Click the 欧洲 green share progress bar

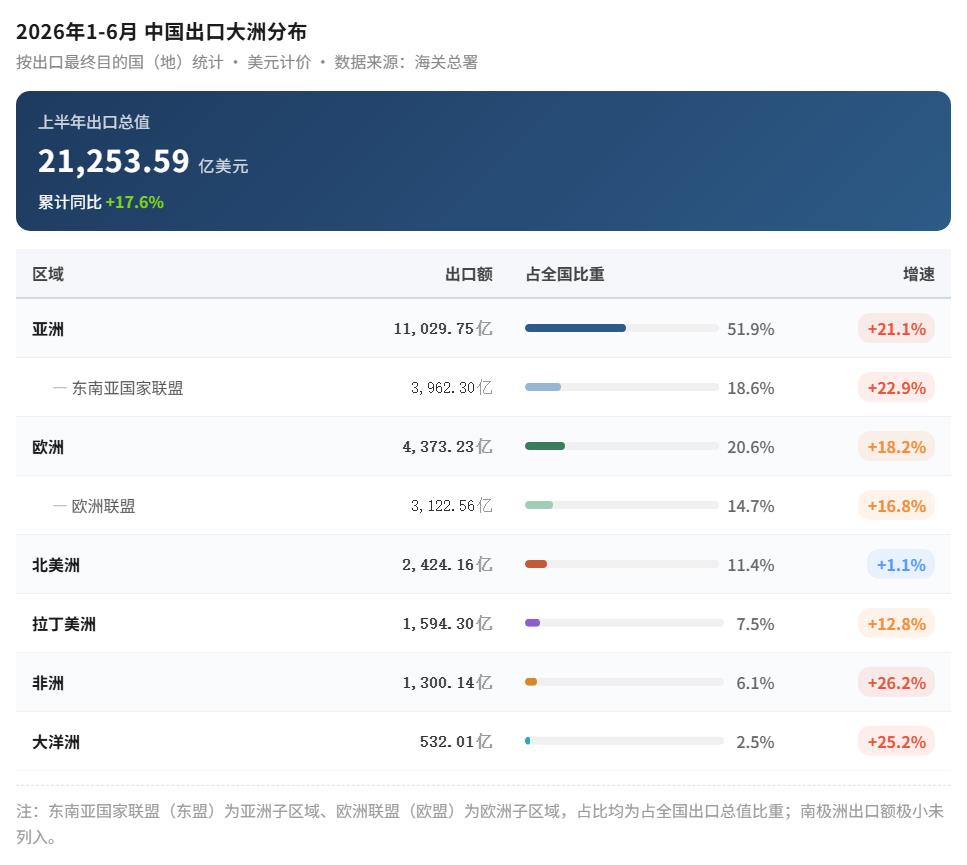tap(622, 446)
